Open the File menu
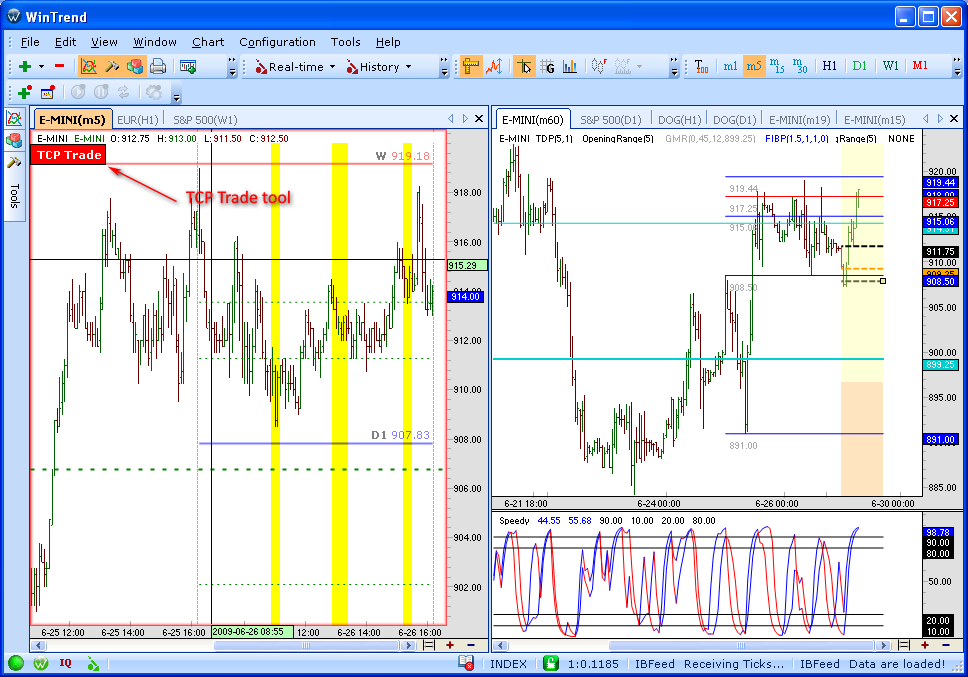 tap(30, 42)
